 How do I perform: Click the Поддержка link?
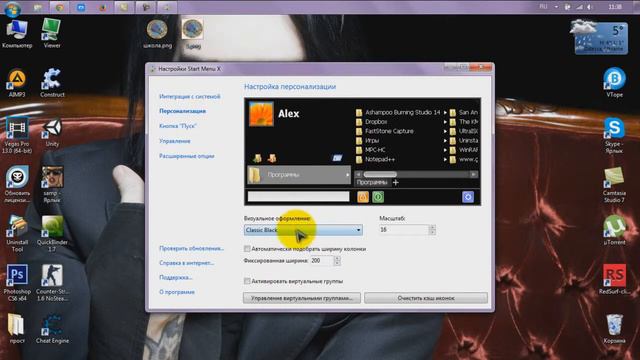(x=176, y=277)
